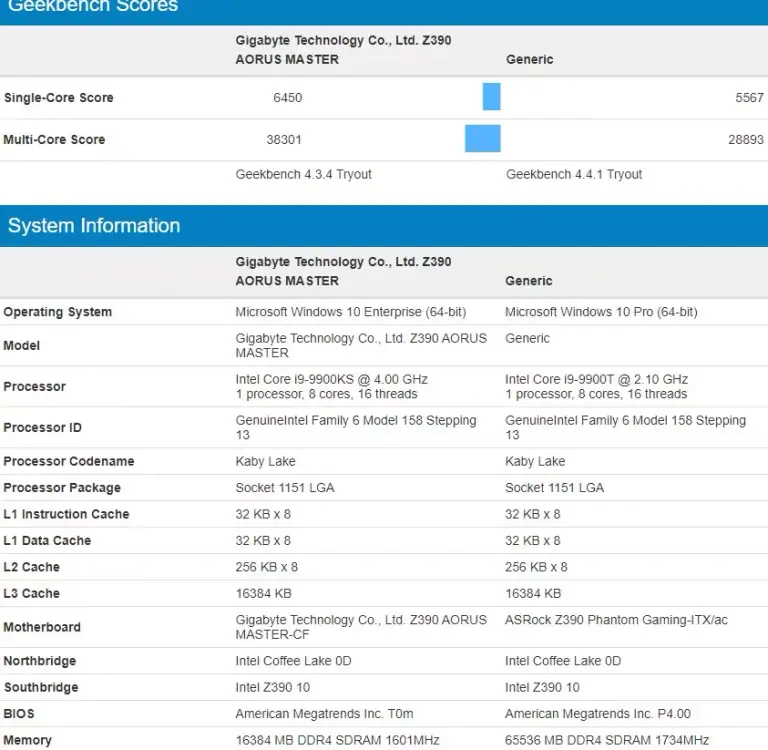
Task: Click the Northbridge row label
Action: click(40, 661)
